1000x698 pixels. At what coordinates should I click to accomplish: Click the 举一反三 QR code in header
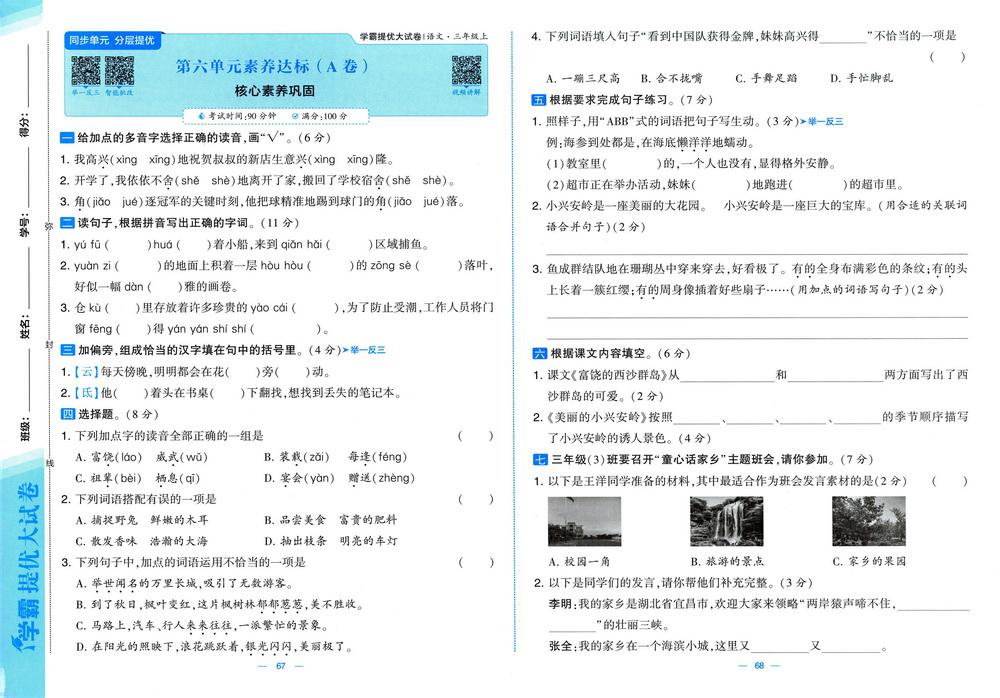click(85, 70)
